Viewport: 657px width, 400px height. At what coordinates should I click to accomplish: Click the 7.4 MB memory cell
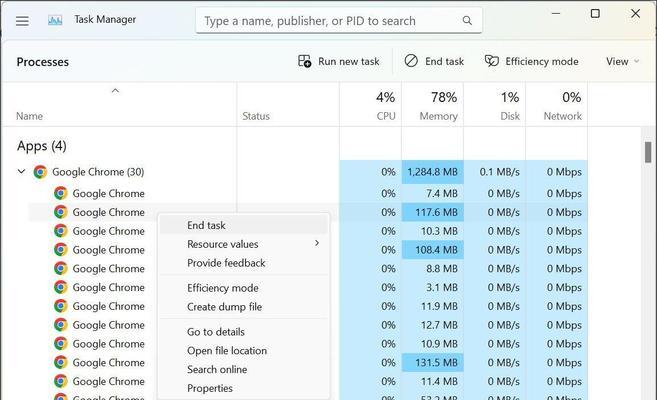pyautogui.click(x=432, y=193)
